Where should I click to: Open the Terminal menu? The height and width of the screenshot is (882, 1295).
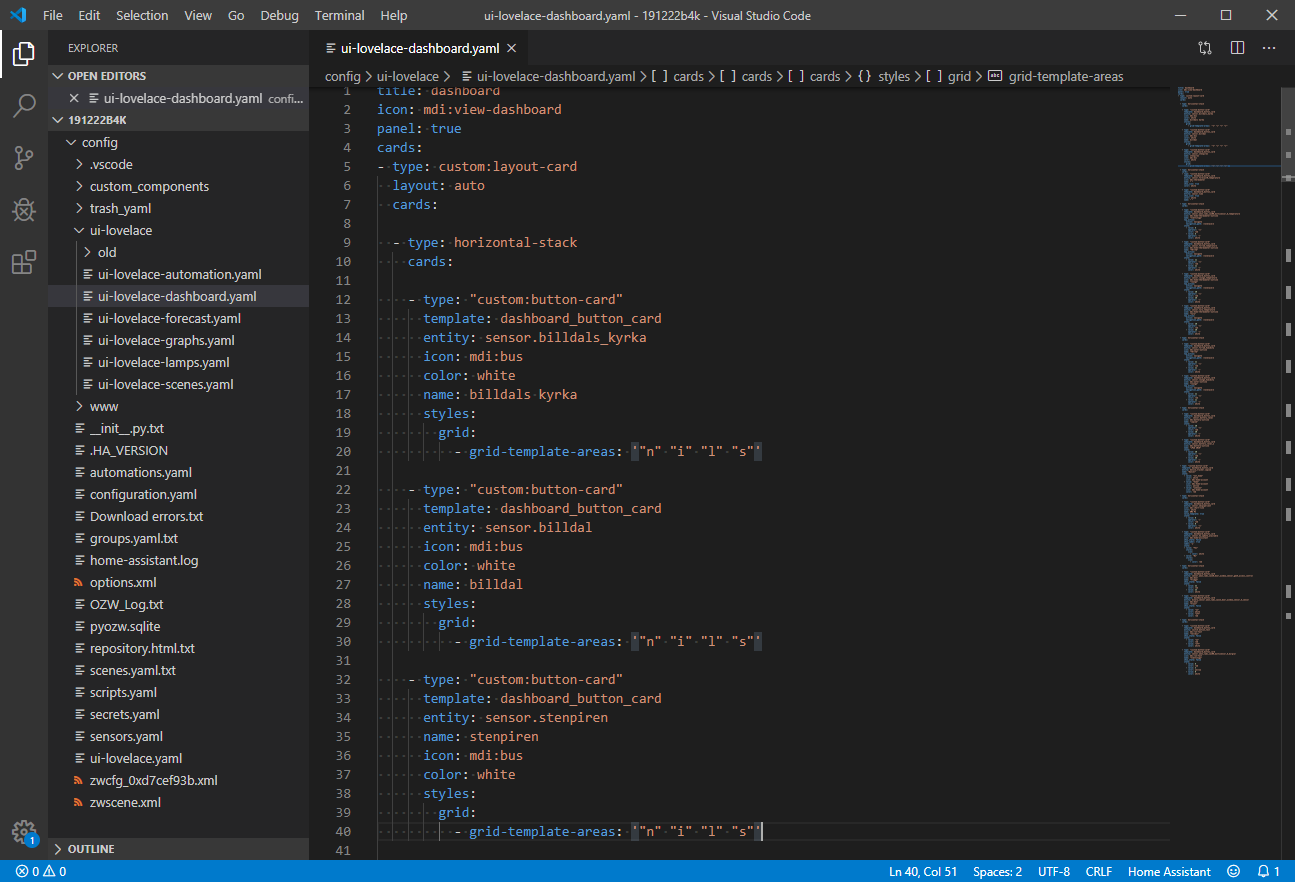(339, 15)
